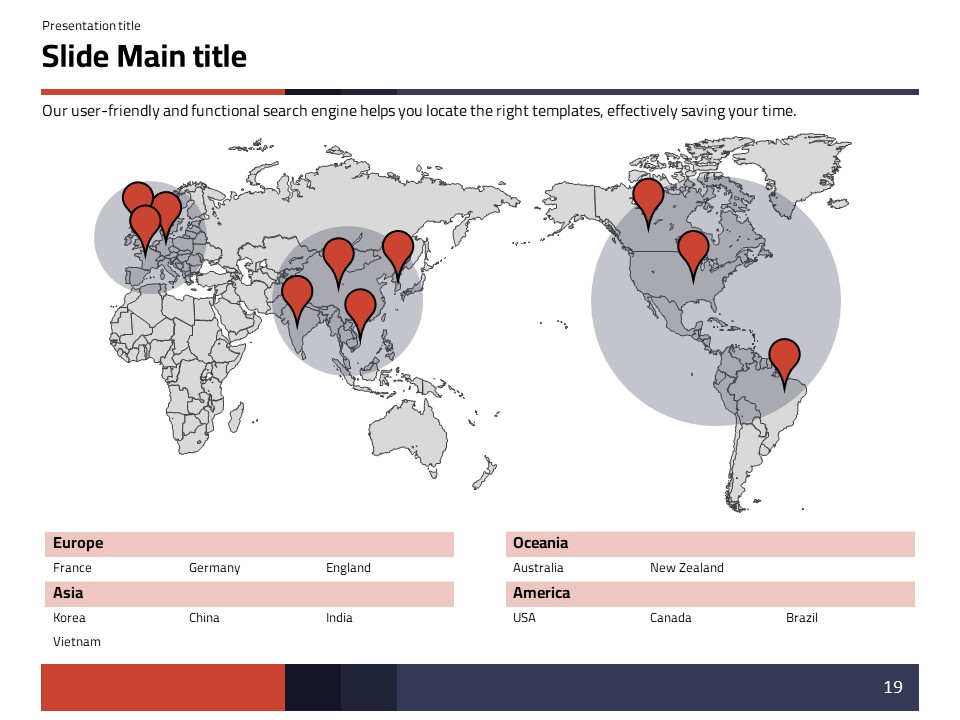Click the America table header row
The image size is (960, 720).
(x=710, y=594)
